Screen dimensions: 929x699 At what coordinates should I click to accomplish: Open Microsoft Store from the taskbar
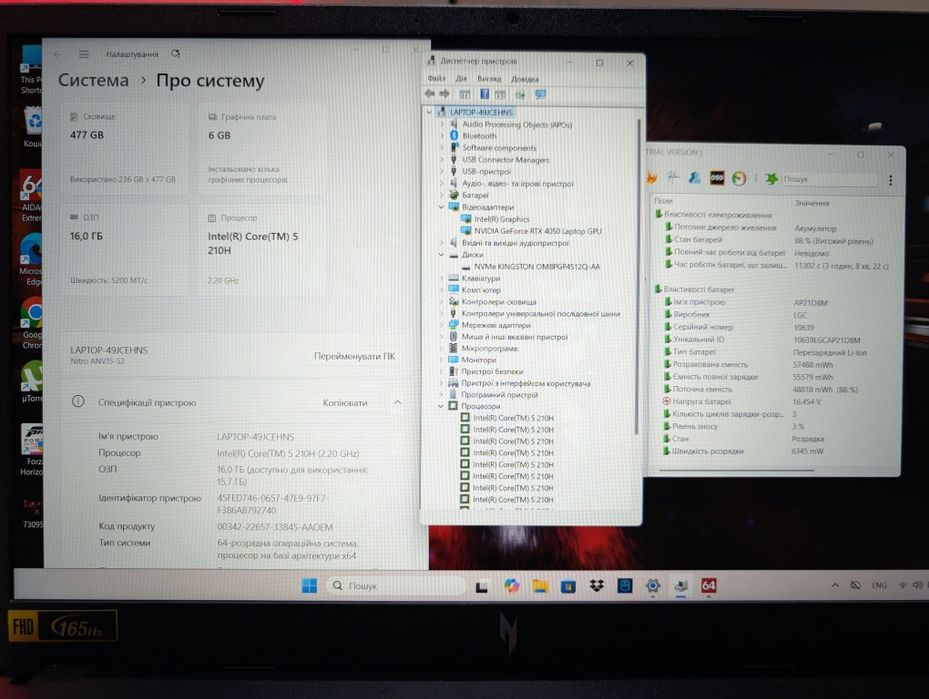(568, 586)
